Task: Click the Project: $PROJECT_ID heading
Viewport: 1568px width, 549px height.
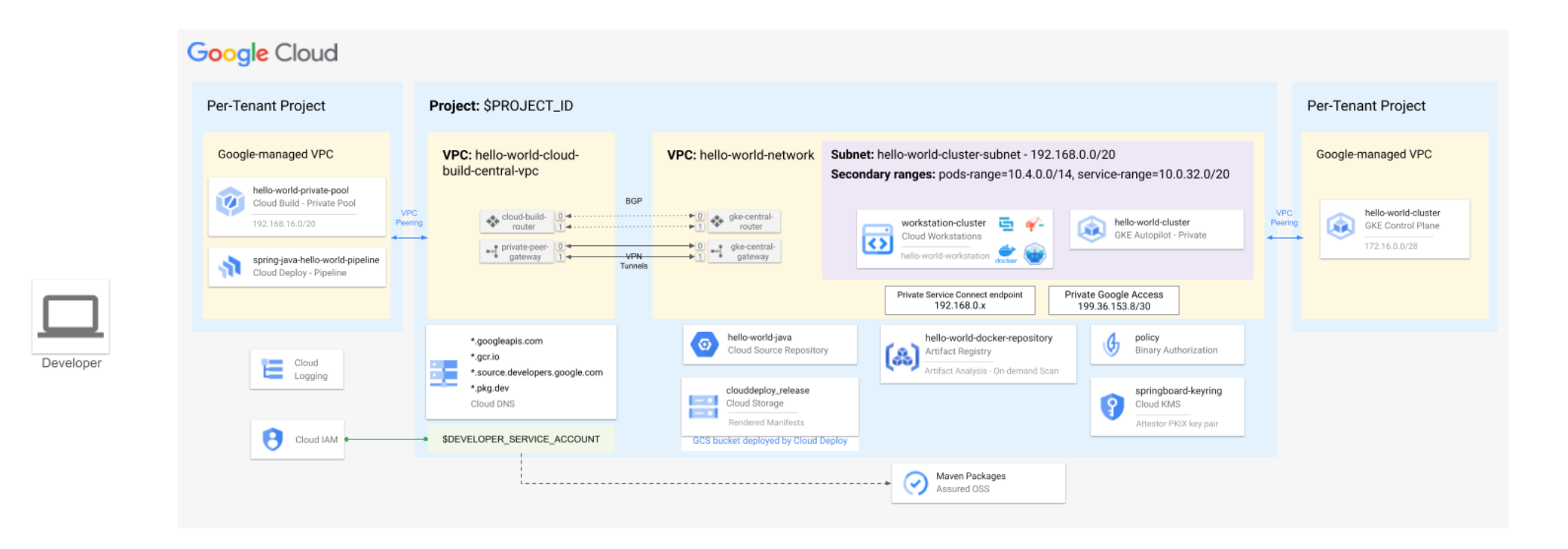Action: point(501,106)
